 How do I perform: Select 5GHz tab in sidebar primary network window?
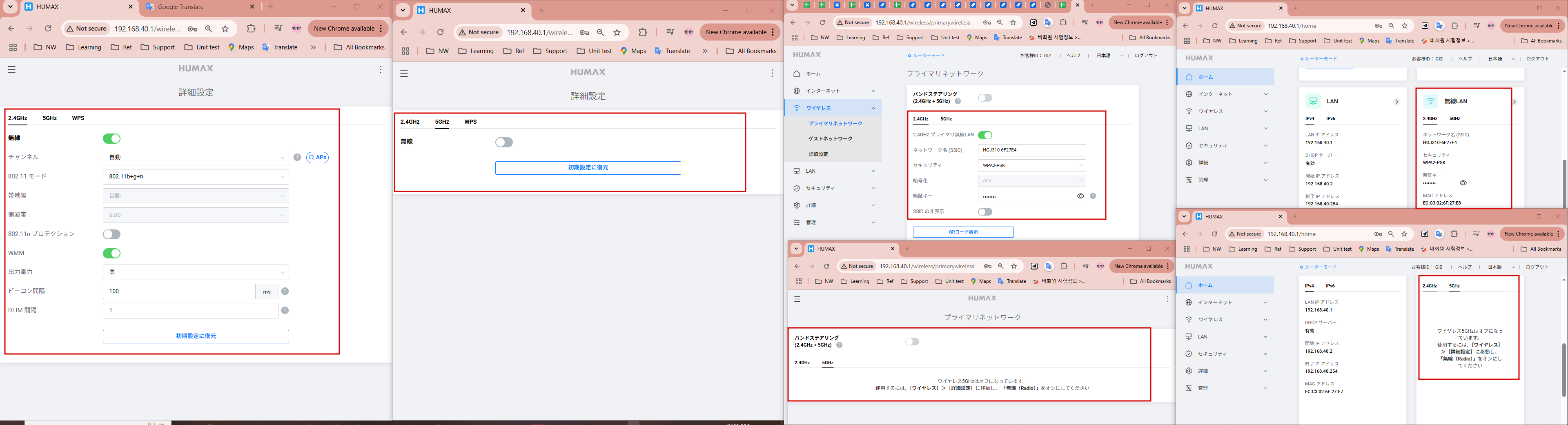[x=946, y=119]
